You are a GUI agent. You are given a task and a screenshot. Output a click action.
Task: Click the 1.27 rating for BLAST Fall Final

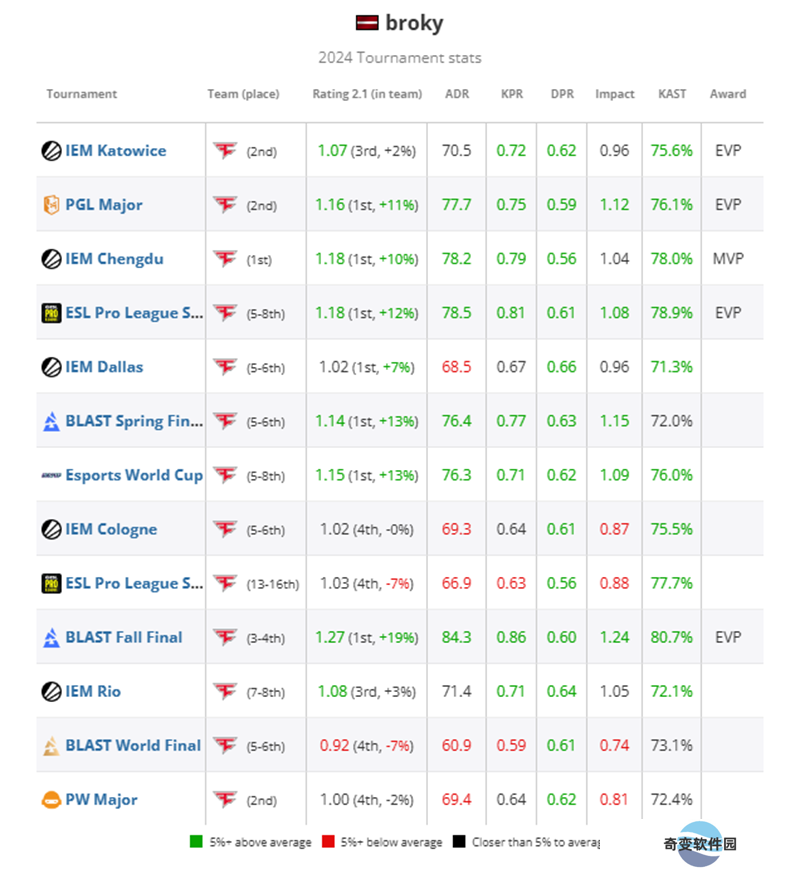click(330, 637)
